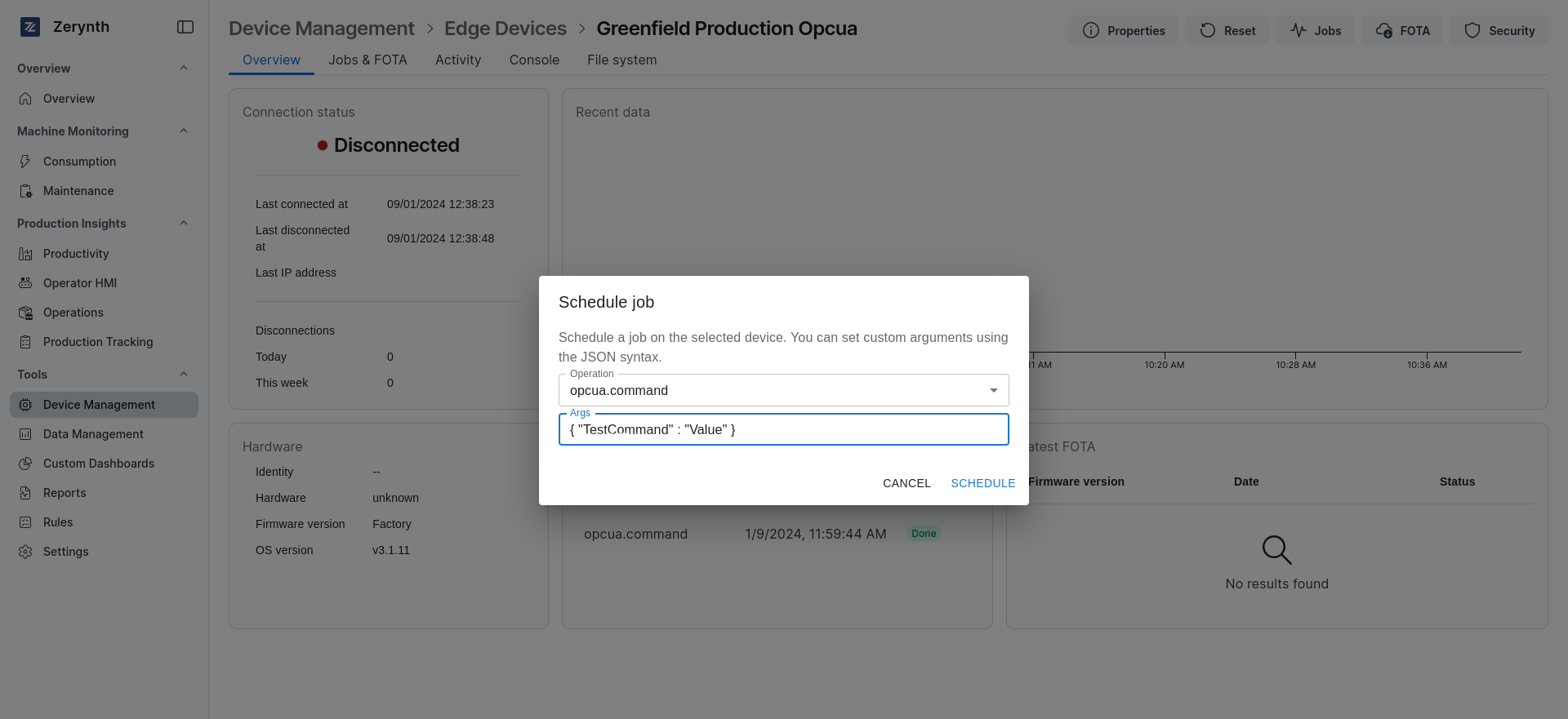Click the Greenfield Production Opcua title
This screenshot has height=719, width=1568.
coord(727,29)
